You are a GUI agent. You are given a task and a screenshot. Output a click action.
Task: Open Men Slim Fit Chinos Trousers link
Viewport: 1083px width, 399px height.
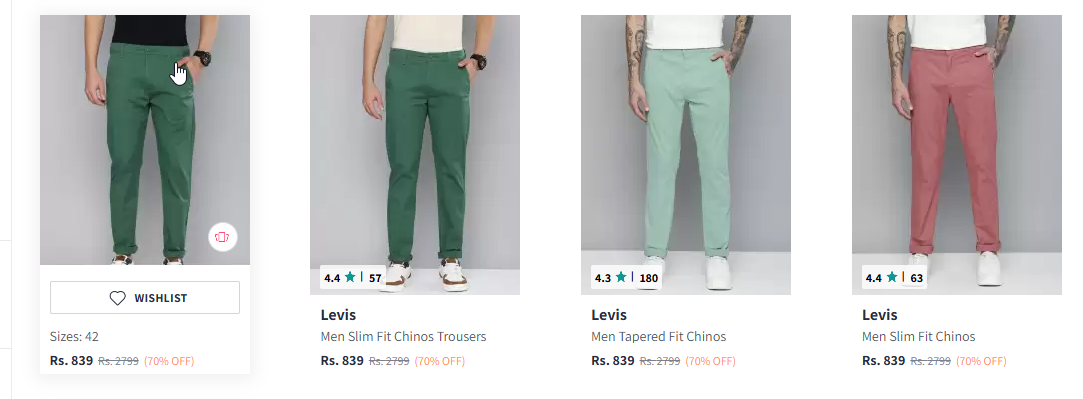[403, 337]
